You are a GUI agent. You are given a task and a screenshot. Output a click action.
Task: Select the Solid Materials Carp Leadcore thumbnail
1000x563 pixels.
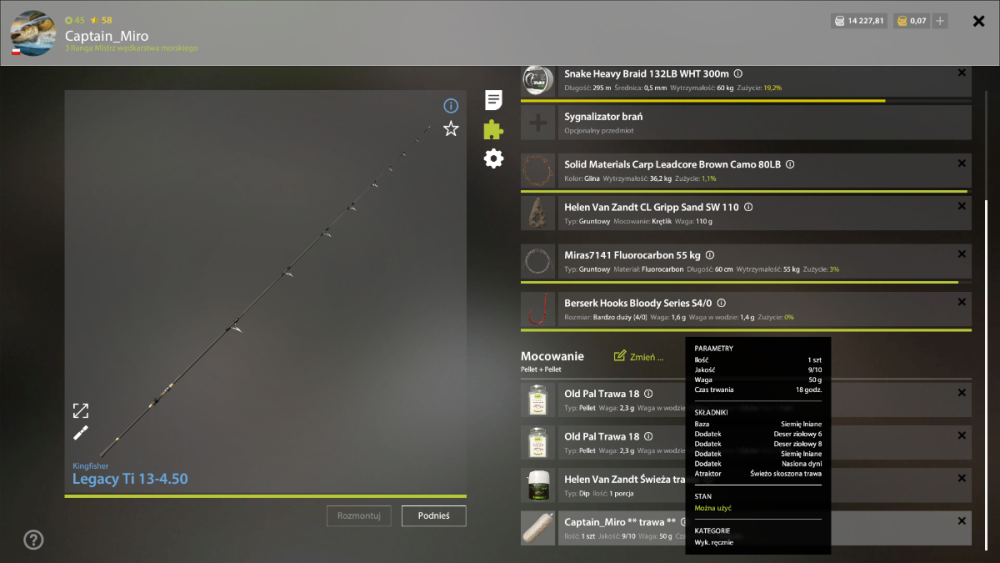(538, 170)
